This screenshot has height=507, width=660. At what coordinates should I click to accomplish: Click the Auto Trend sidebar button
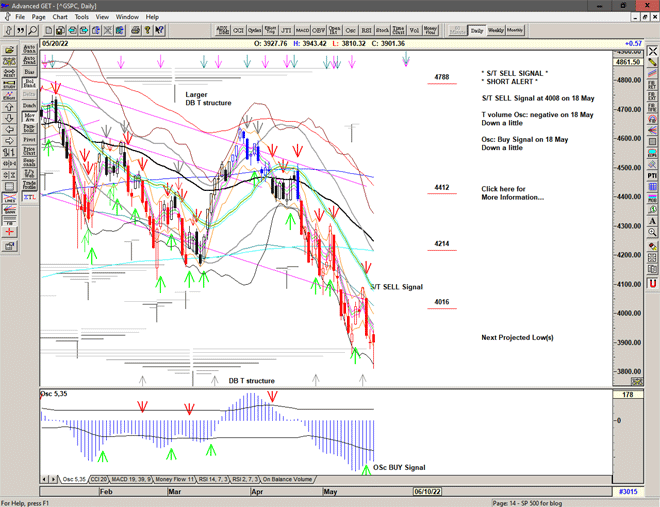[x=29, y=60]
